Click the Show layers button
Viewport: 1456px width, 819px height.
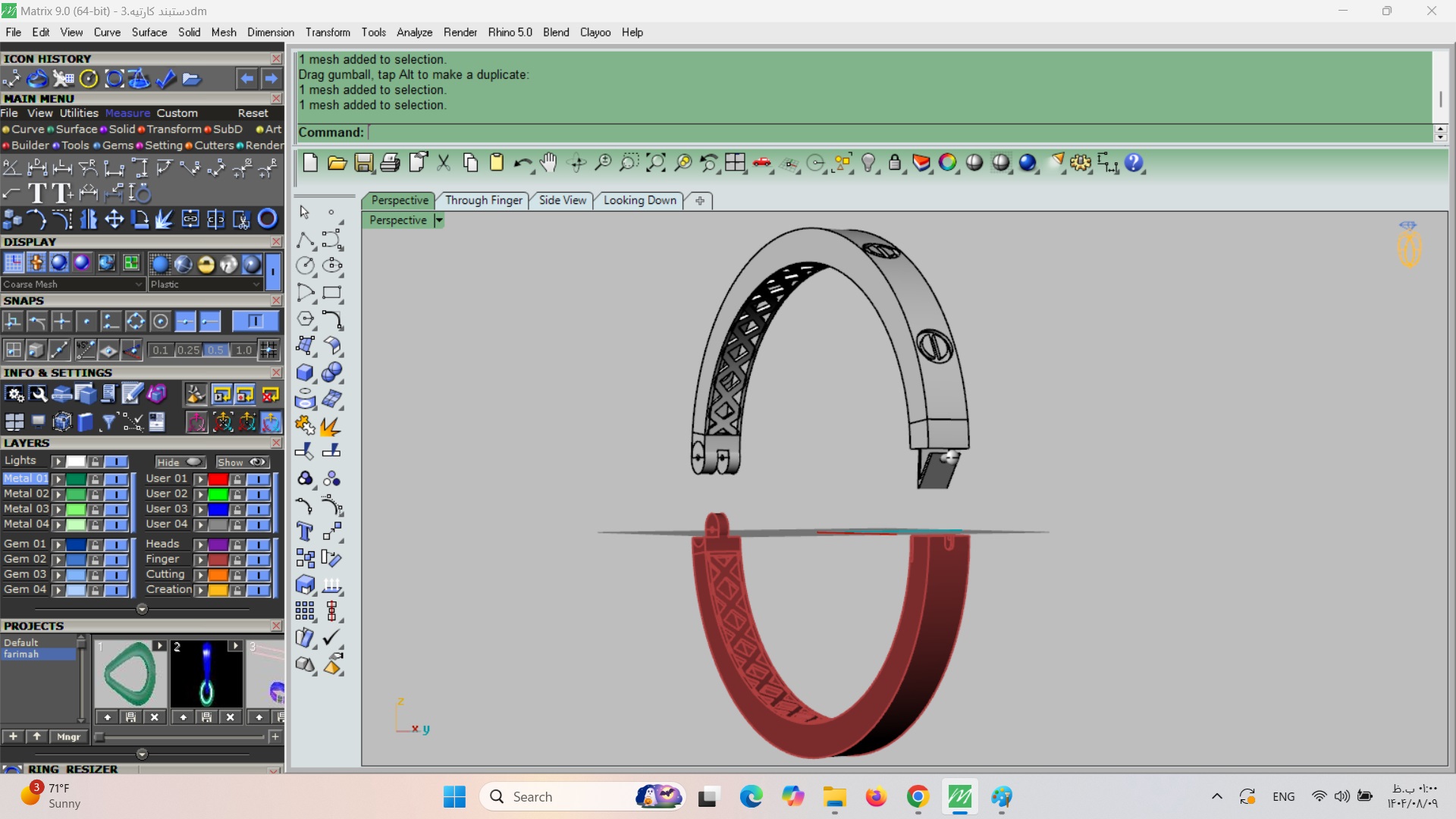(x=241, y=462)
